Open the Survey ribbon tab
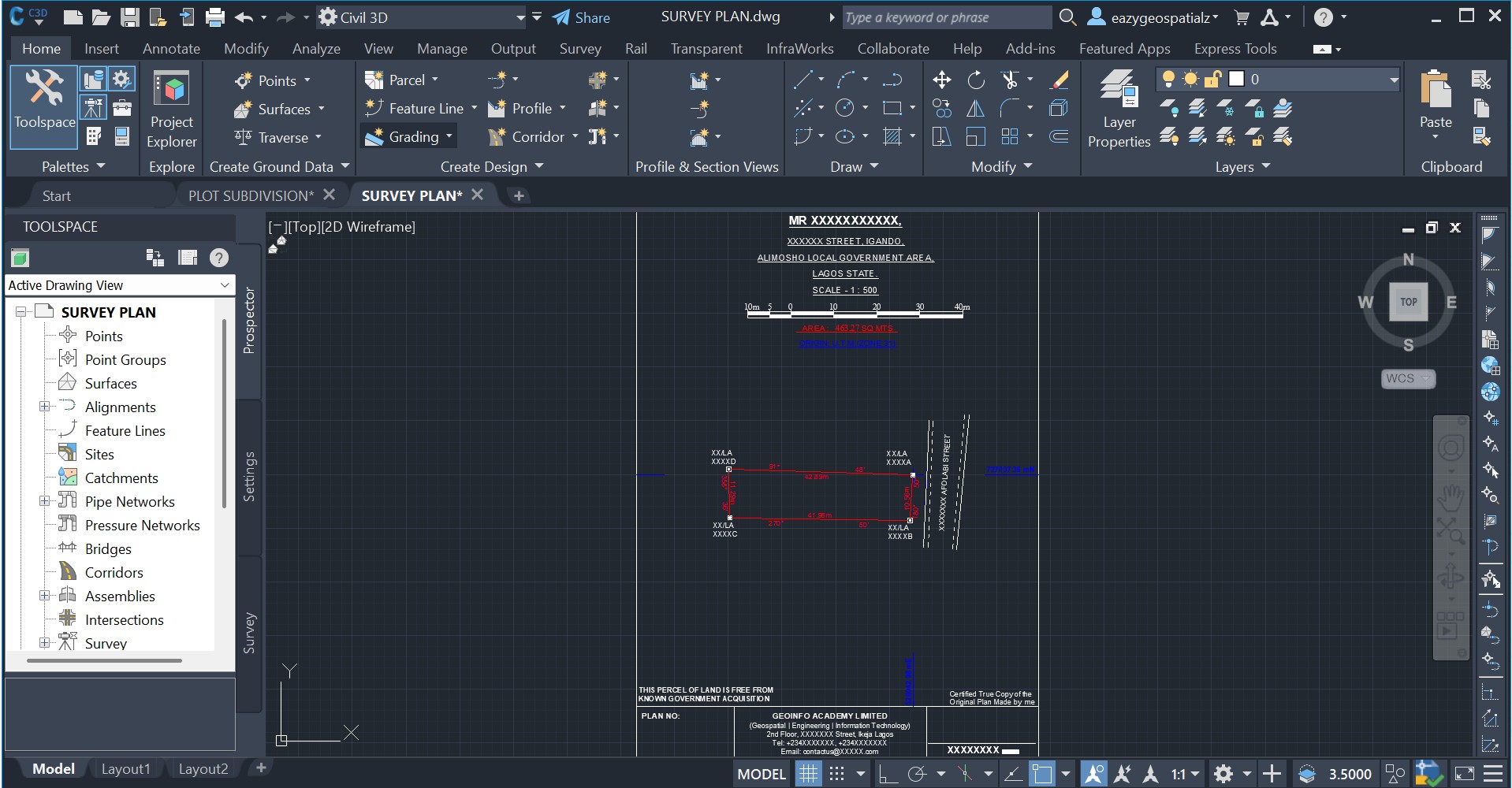This screenshot has width=1512, height=788. 580,49
